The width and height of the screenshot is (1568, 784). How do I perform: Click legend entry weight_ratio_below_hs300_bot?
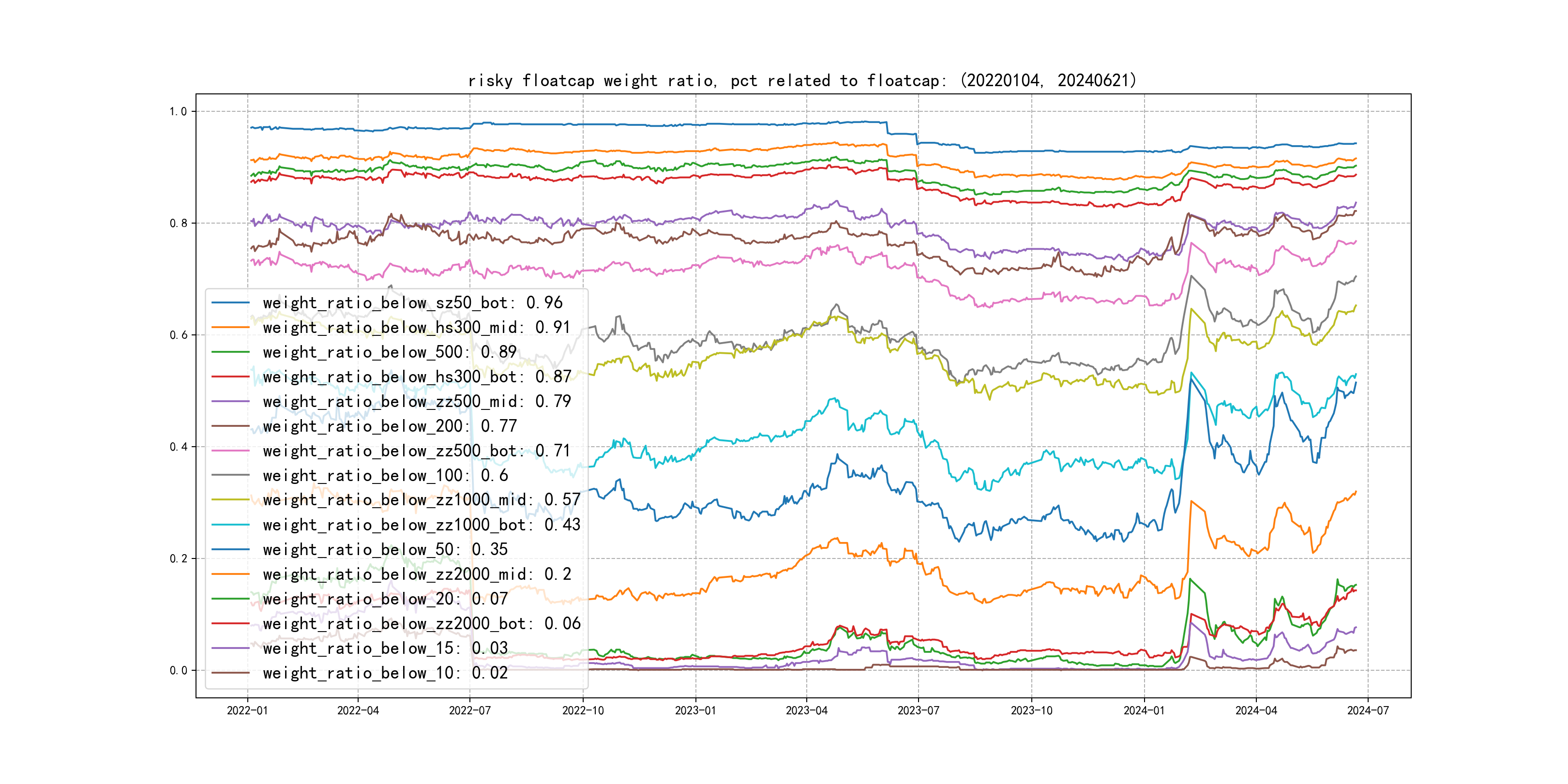(416, 377)
